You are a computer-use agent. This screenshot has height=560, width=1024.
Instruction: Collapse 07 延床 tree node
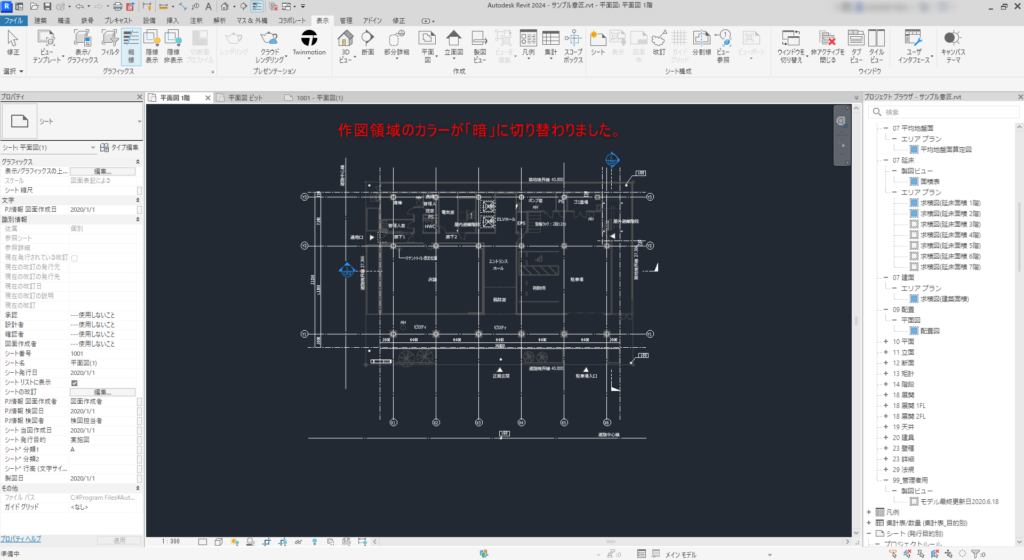coord(886,161)
